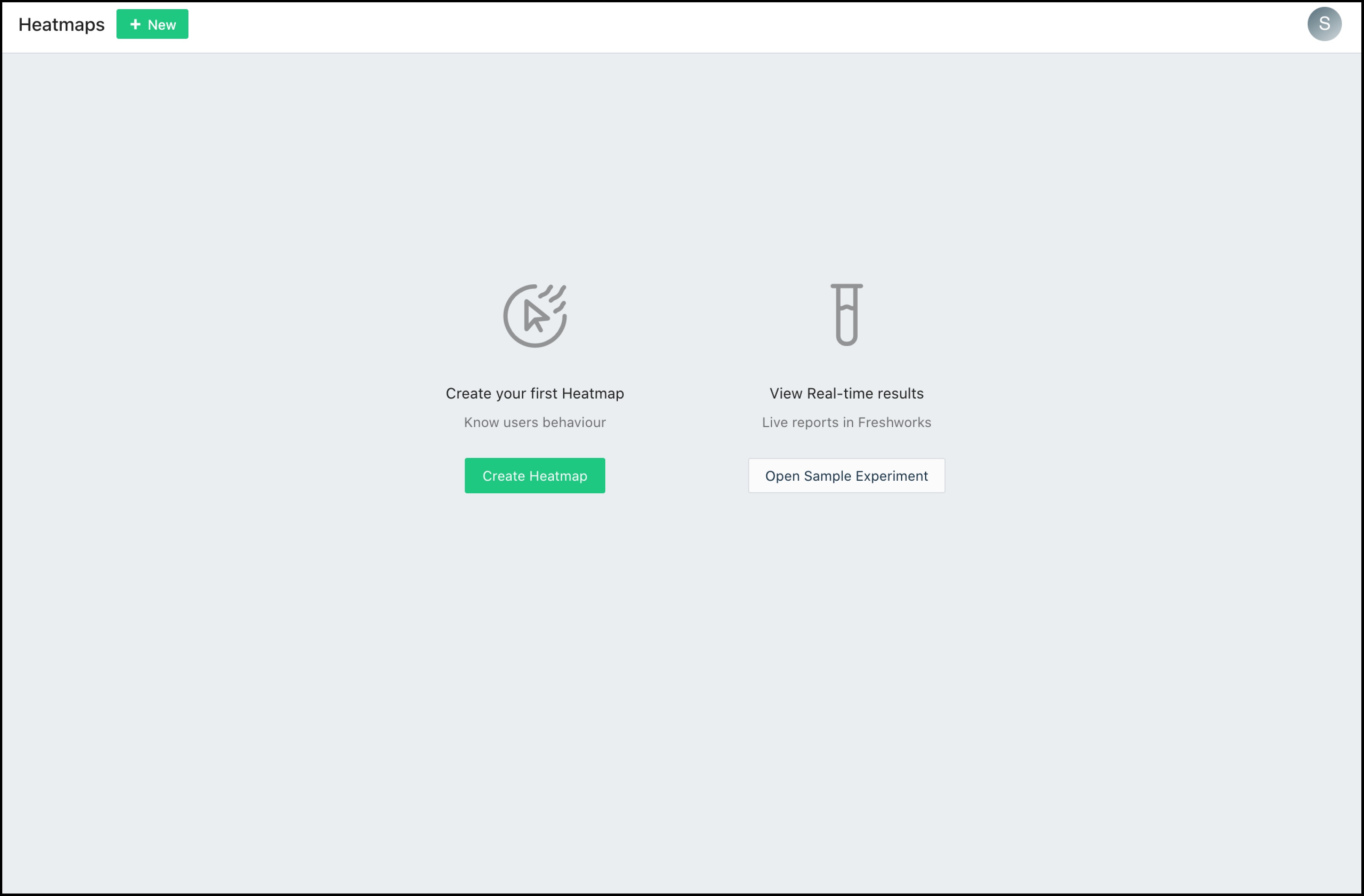The image size is (1364, 896).
Task: Click 'Know users behaviour' subtitle
Action: coord(534,422)
